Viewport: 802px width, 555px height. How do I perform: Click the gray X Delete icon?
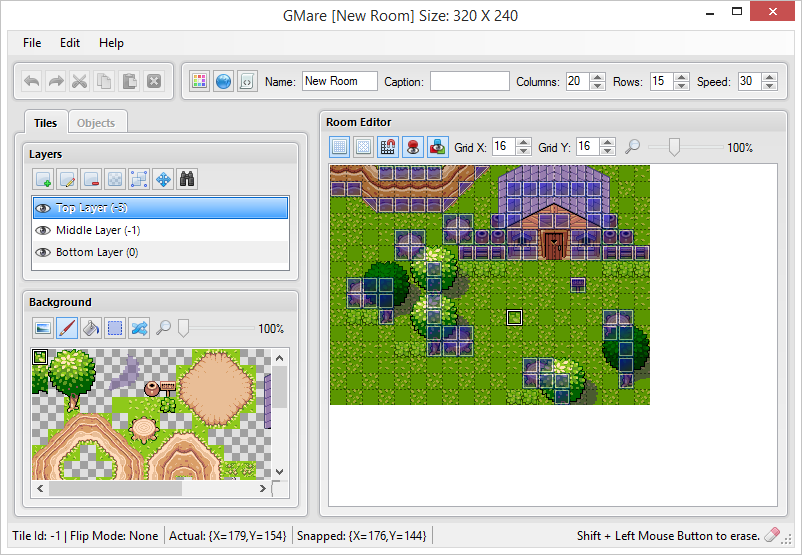[153, 81]
